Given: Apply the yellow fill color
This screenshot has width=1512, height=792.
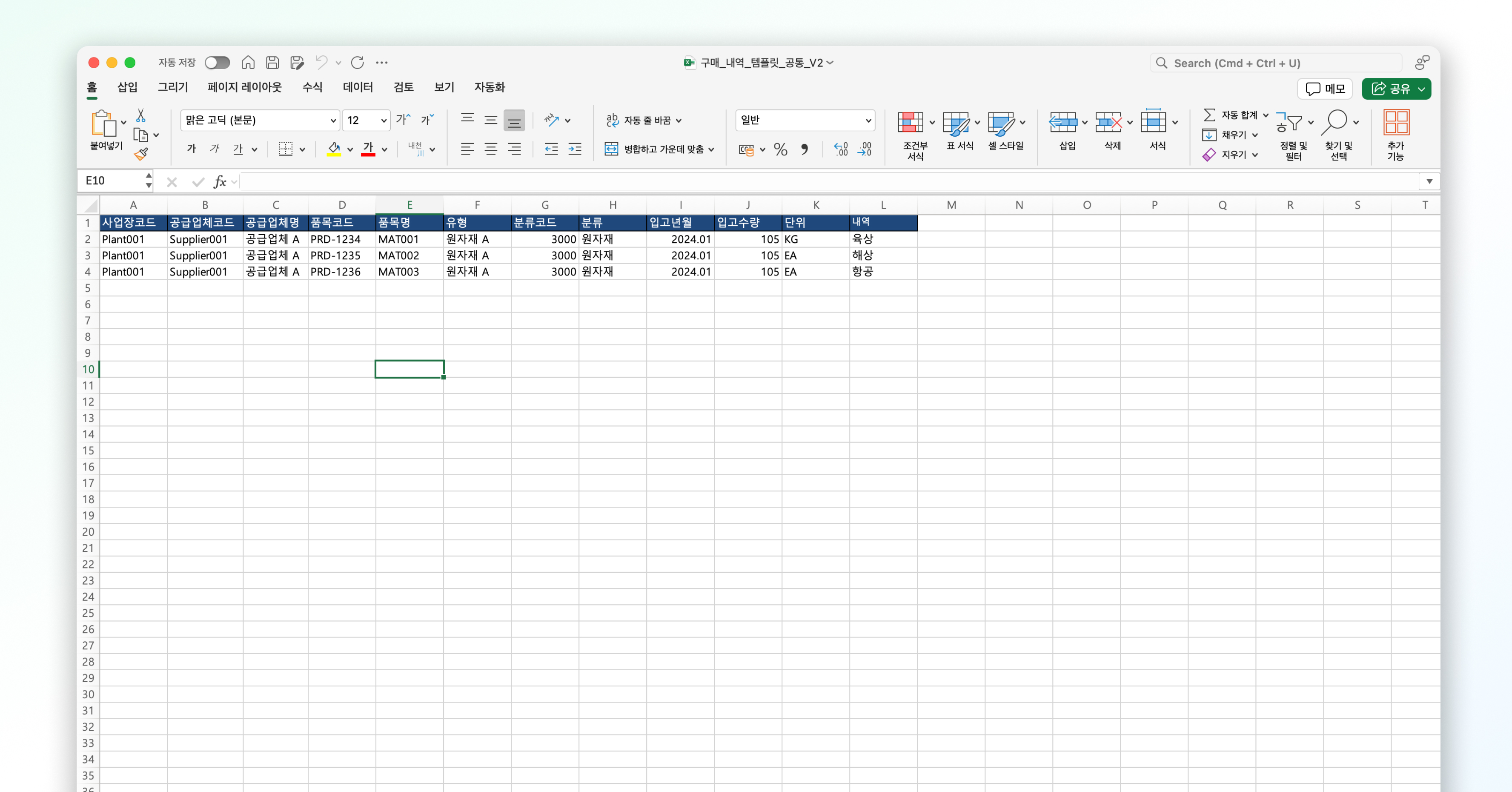Looking at the screenshot, I should pos(334,149).
